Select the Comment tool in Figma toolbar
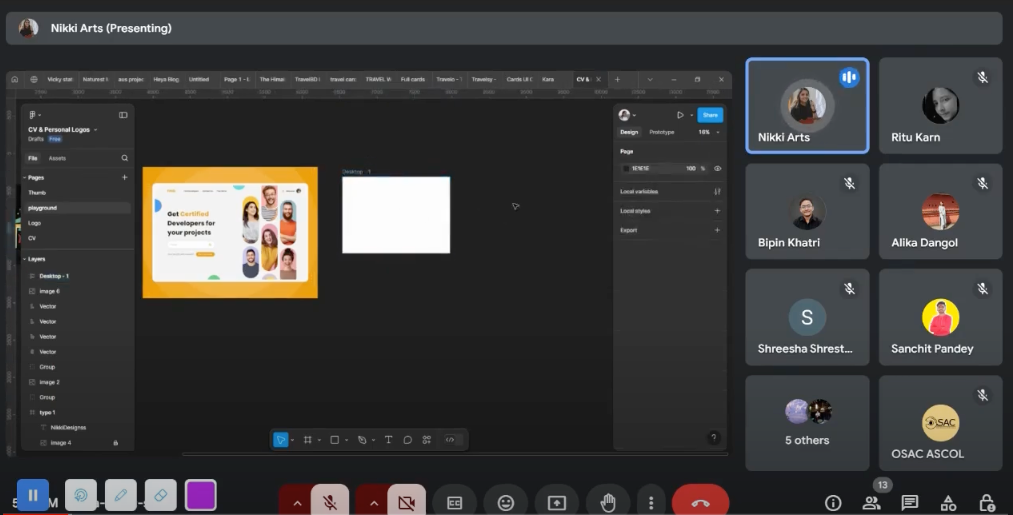The width and height of the screenshot is (1013, 515). [408, 440]
